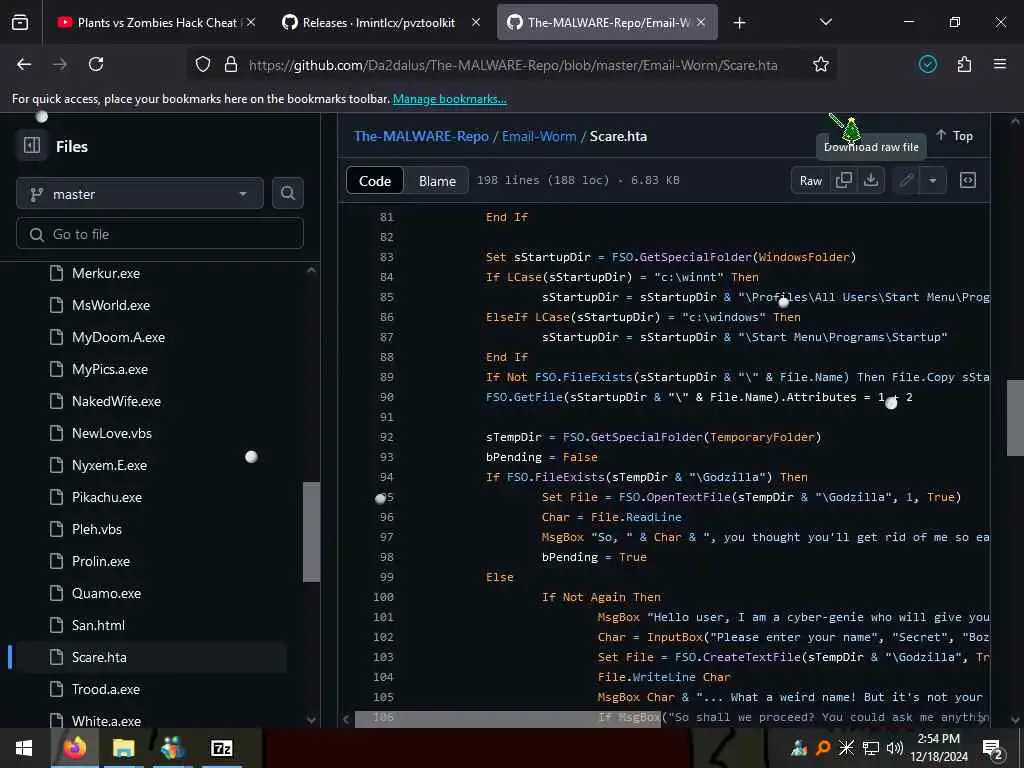Open the tracking protection shield icon
This screenshot has width=1024, height=768.
(203, 64)
